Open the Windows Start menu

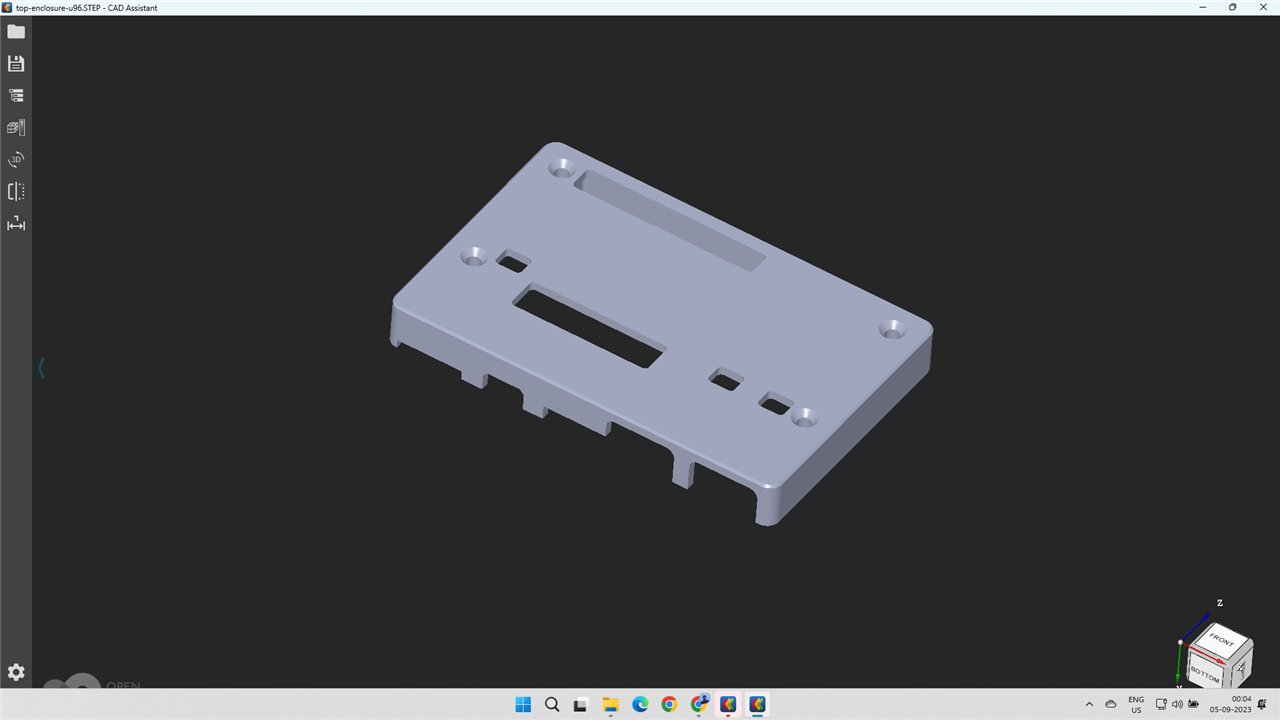pyautogui.click(x=523, y=704)
